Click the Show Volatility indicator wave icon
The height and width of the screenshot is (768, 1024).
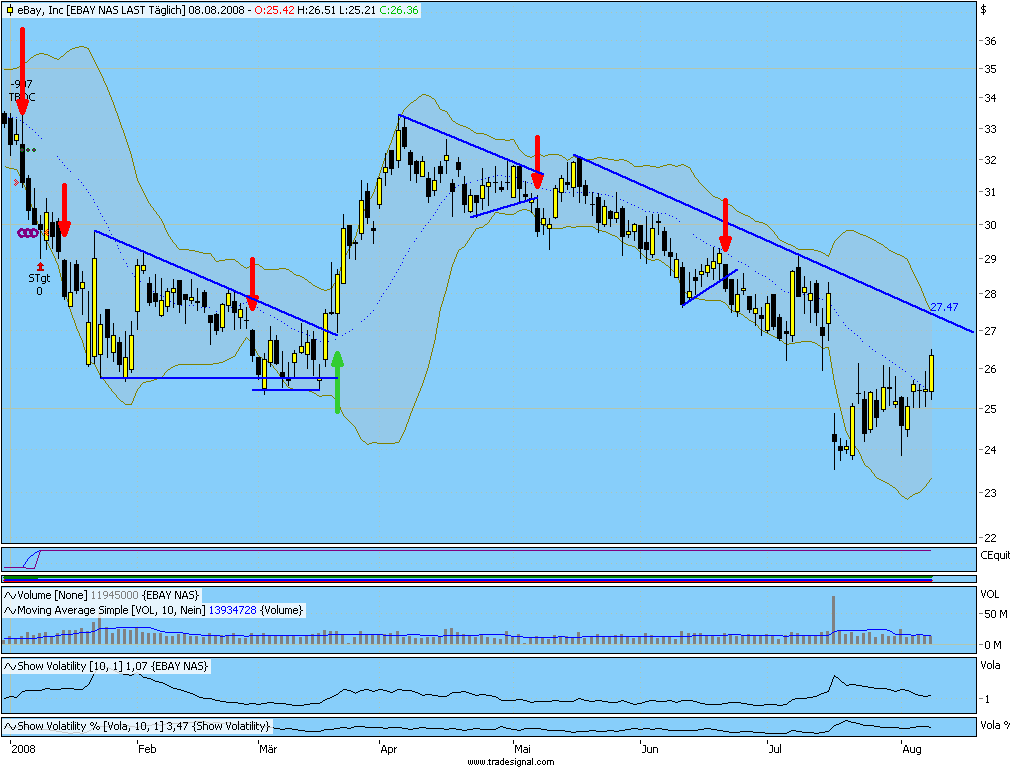[x=10, y=666]
